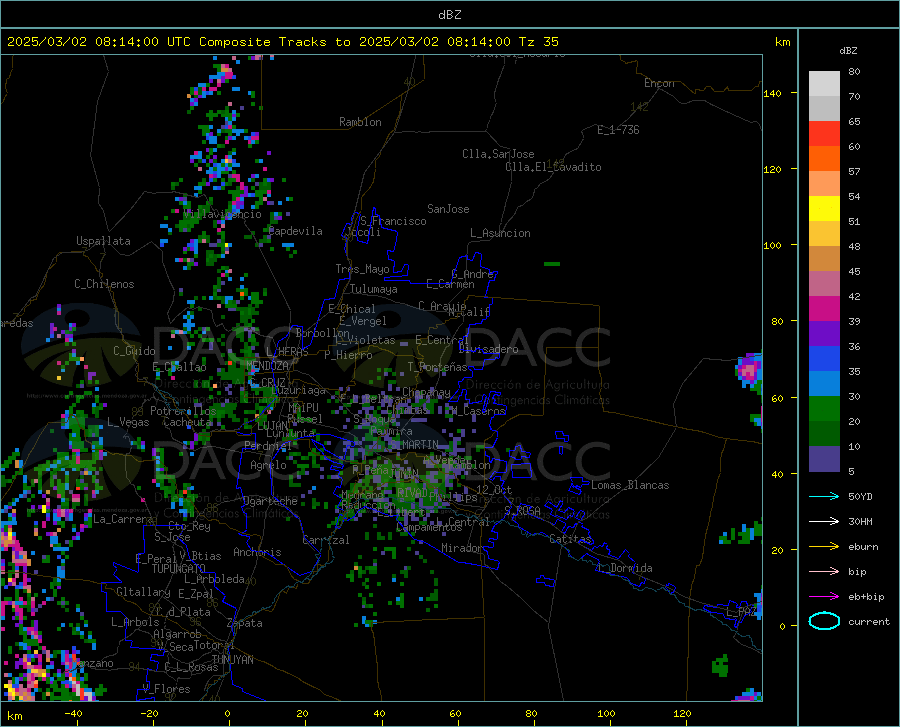The height and width of the screenshot is (727, 900).
Task: Click the Ramblon label near the top
Action: click(x=360, y=122)
